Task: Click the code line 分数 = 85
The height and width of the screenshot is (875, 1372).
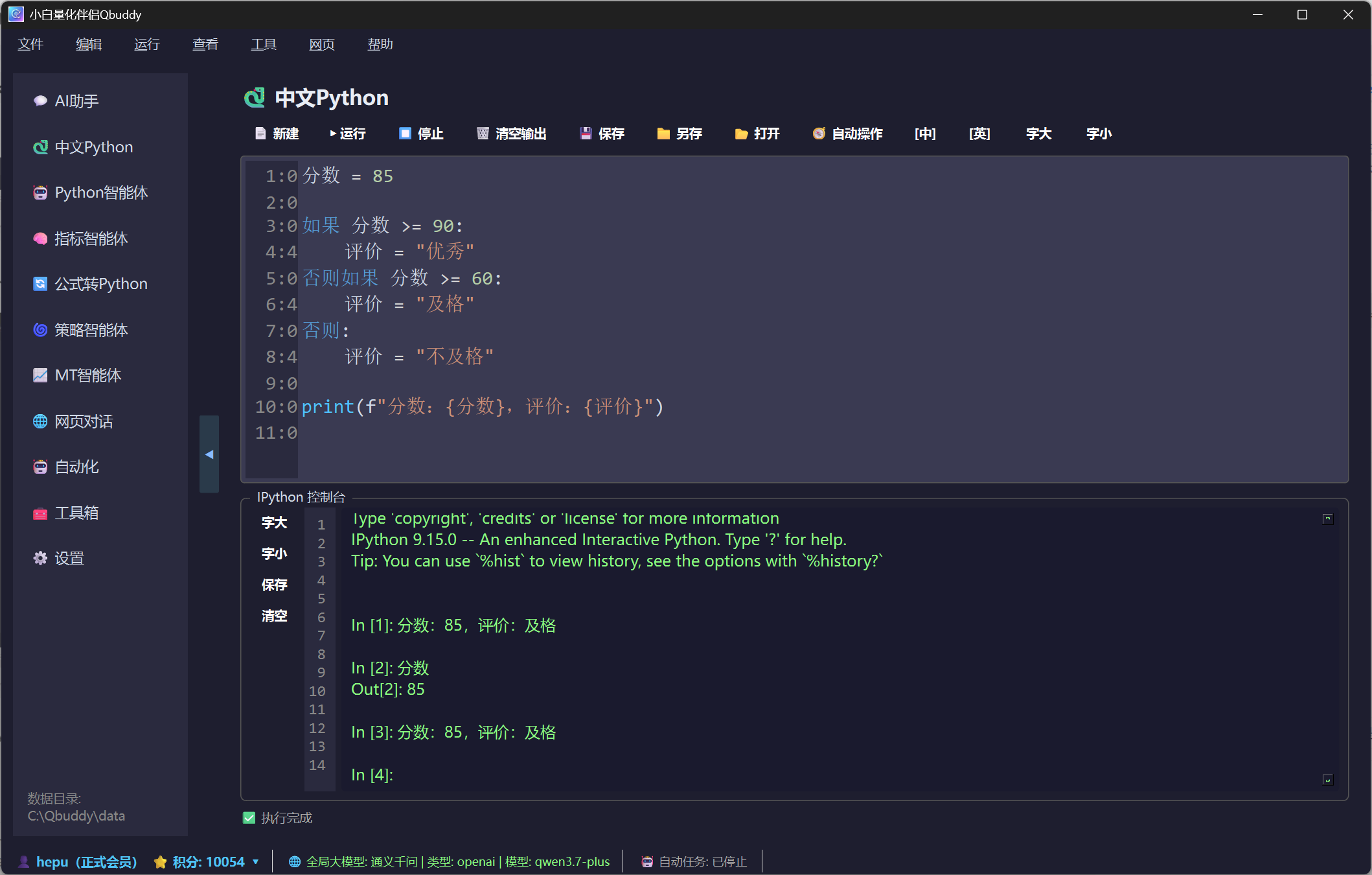Action: point(348,176)
